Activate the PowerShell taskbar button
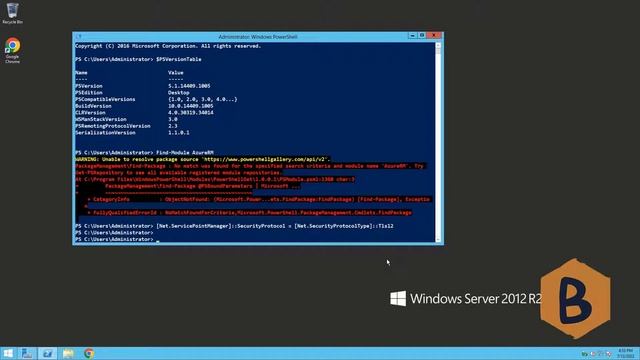Viewport: 640px width, 360px height. (x=47, y=353)
